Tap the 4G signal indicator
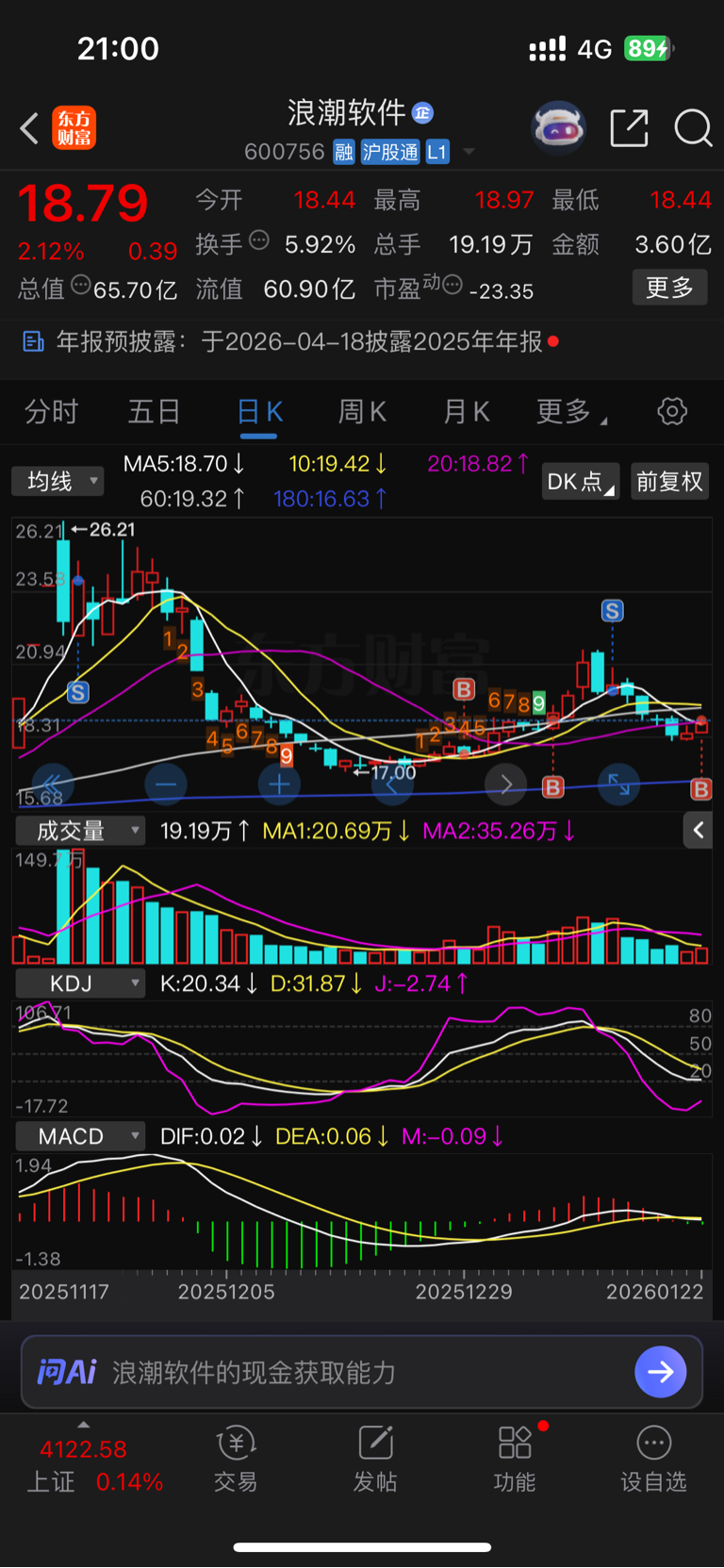The image size is (724, 1568). pos(595,49)
